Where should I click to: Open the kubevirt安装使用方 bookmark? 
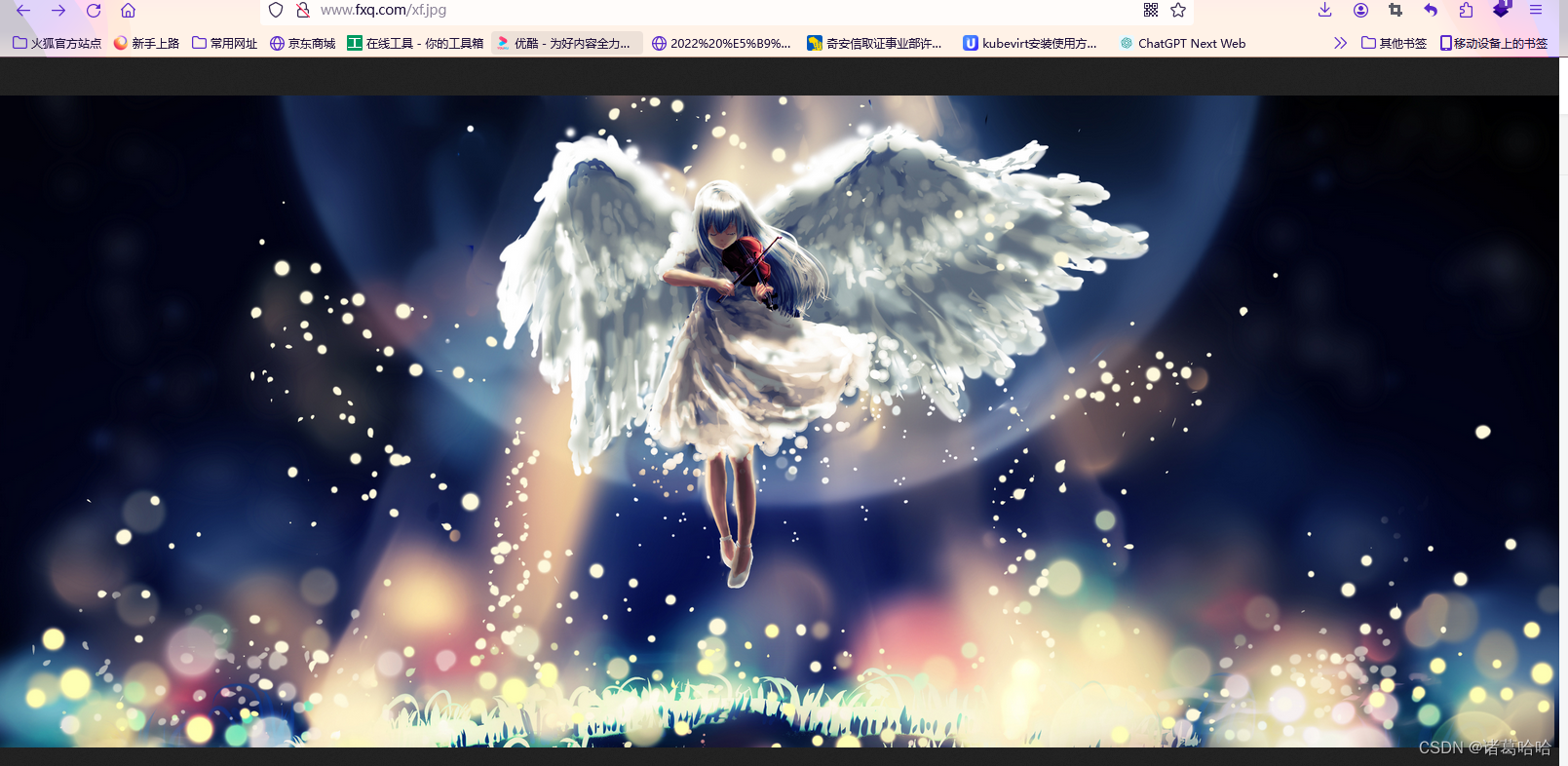point(1030,43)
